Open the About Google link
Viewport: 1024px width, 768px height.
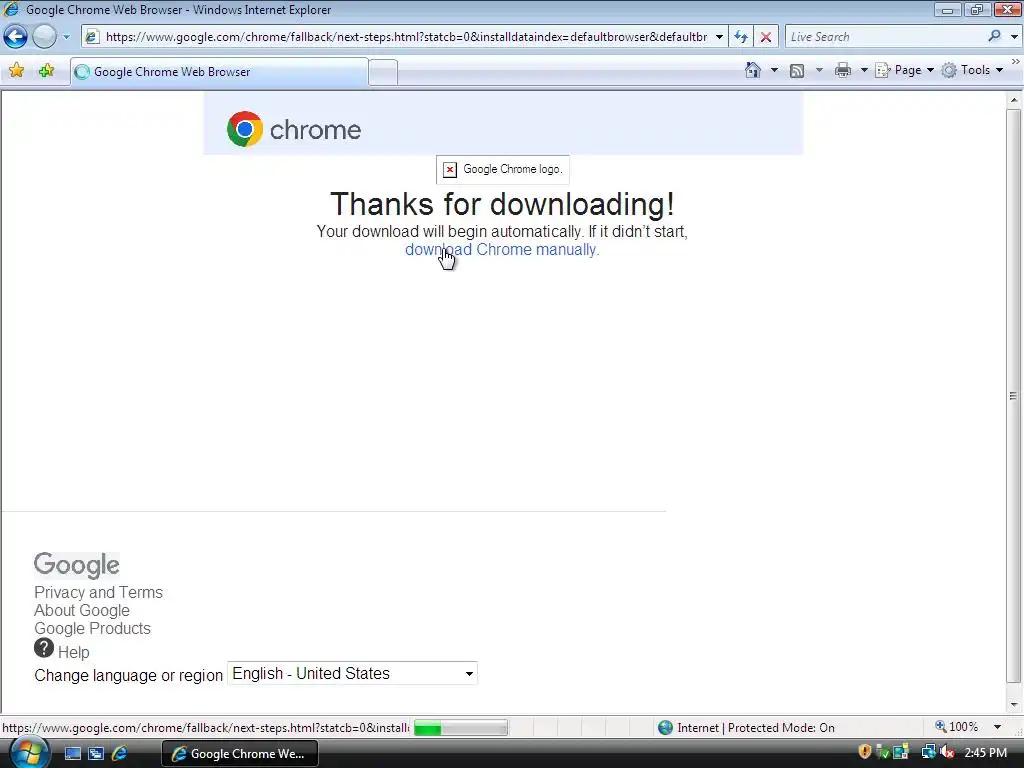tap(82, 610)
